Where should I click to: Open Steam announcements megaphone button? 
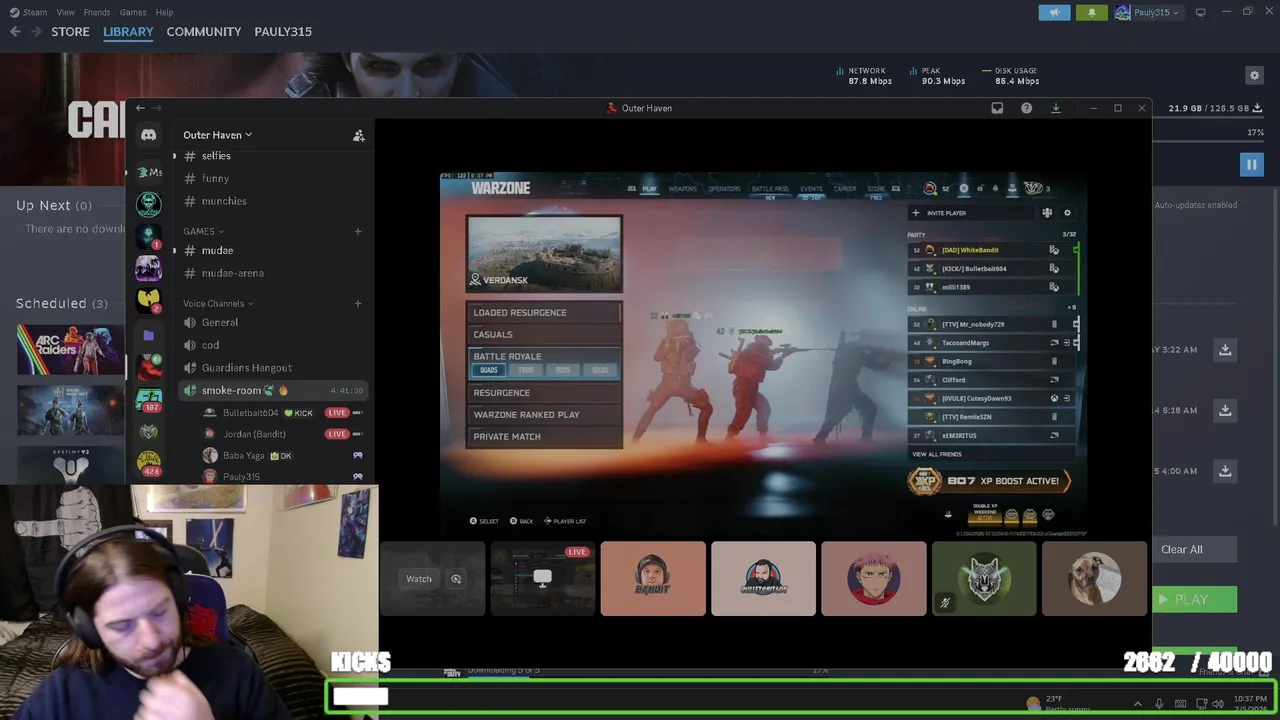pyautogui.click(x=1054, y=12)
